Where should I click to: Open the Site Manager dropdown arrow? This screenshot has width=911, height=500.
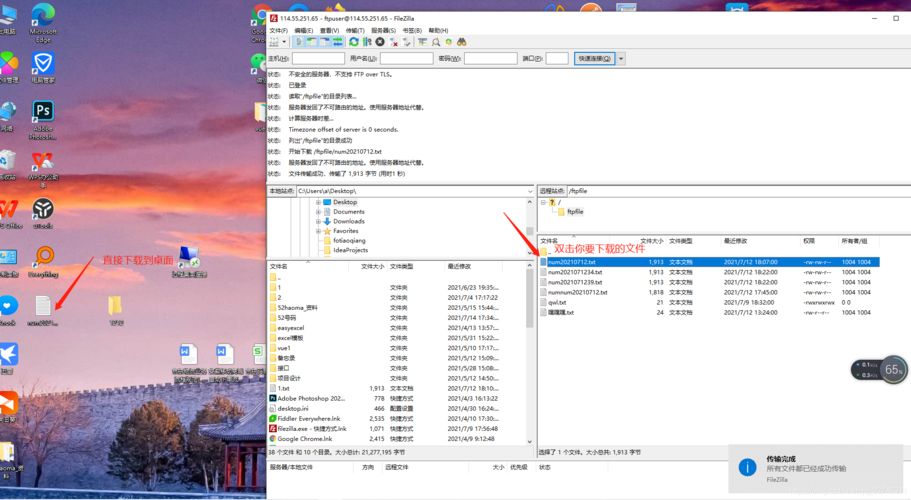click(x=284, y=42)
